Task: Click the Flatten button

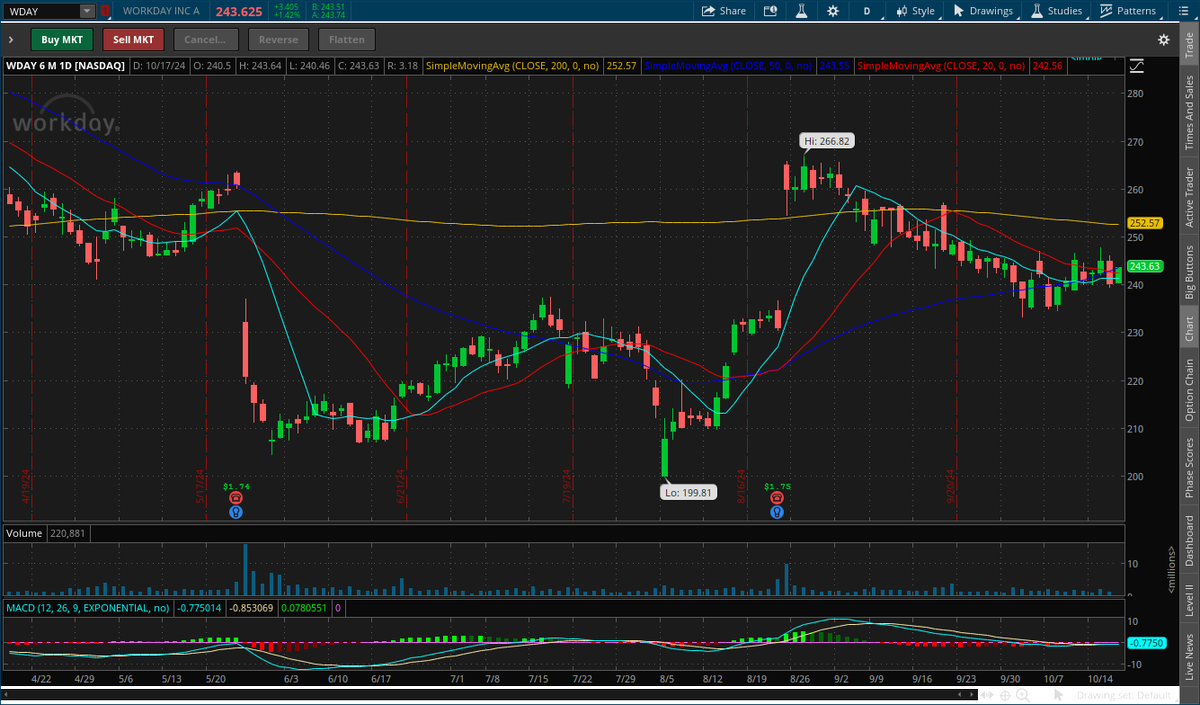Action: click(x=347, y=40)
